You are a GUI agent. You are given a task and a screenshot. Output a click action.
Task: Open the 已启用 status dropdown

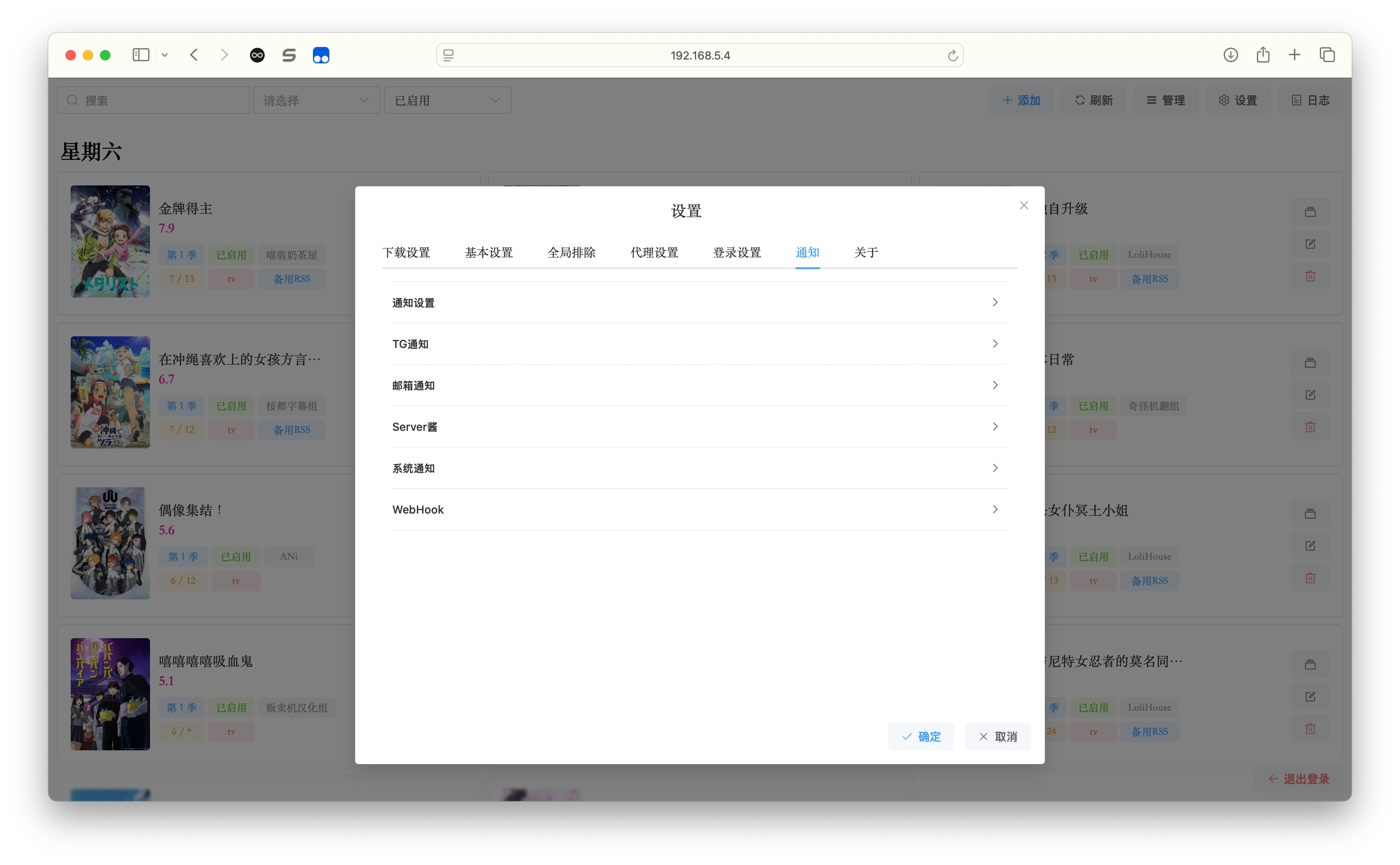[x=448, y=100]
